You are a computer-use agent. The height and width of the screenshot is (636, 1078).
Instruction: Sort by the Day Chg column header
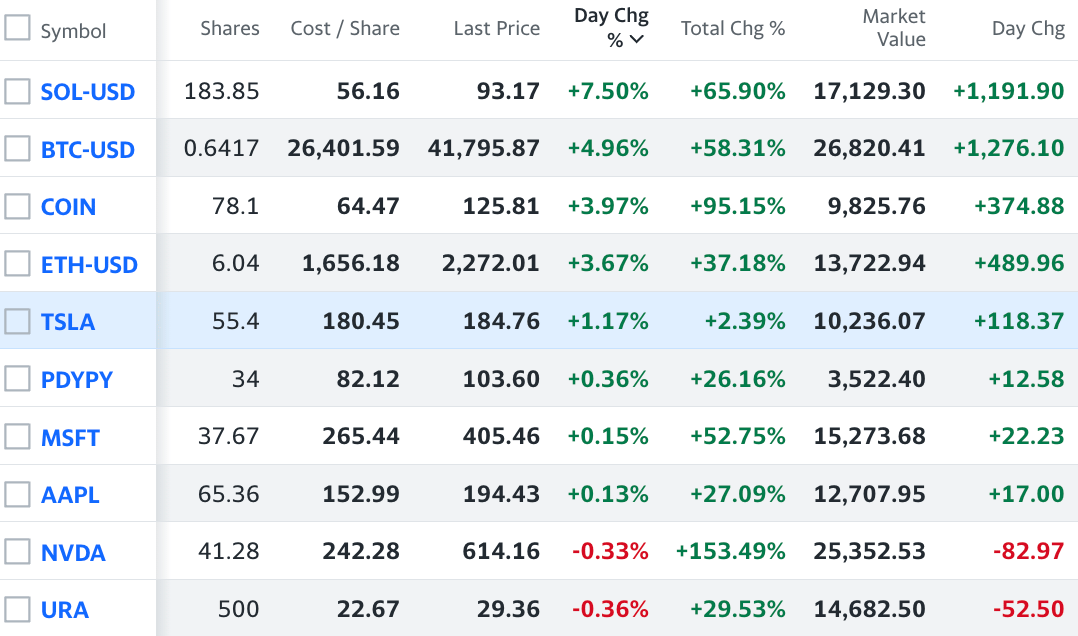[x=1028, y=28]
